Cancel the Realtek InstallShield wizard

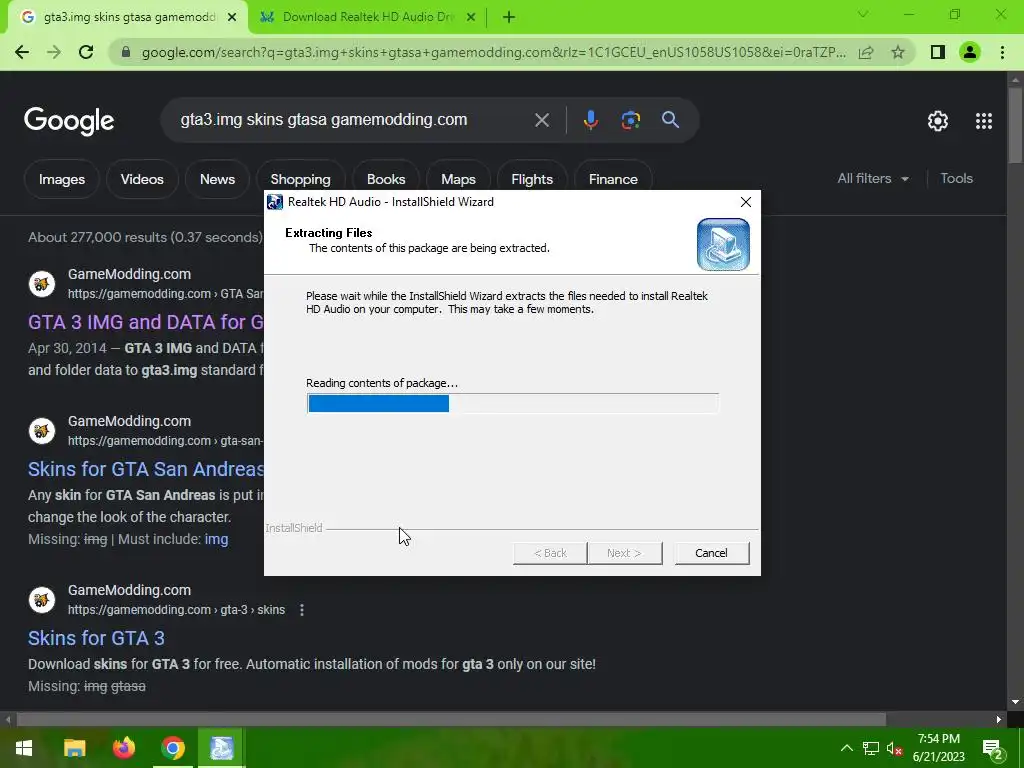(711, 553)
